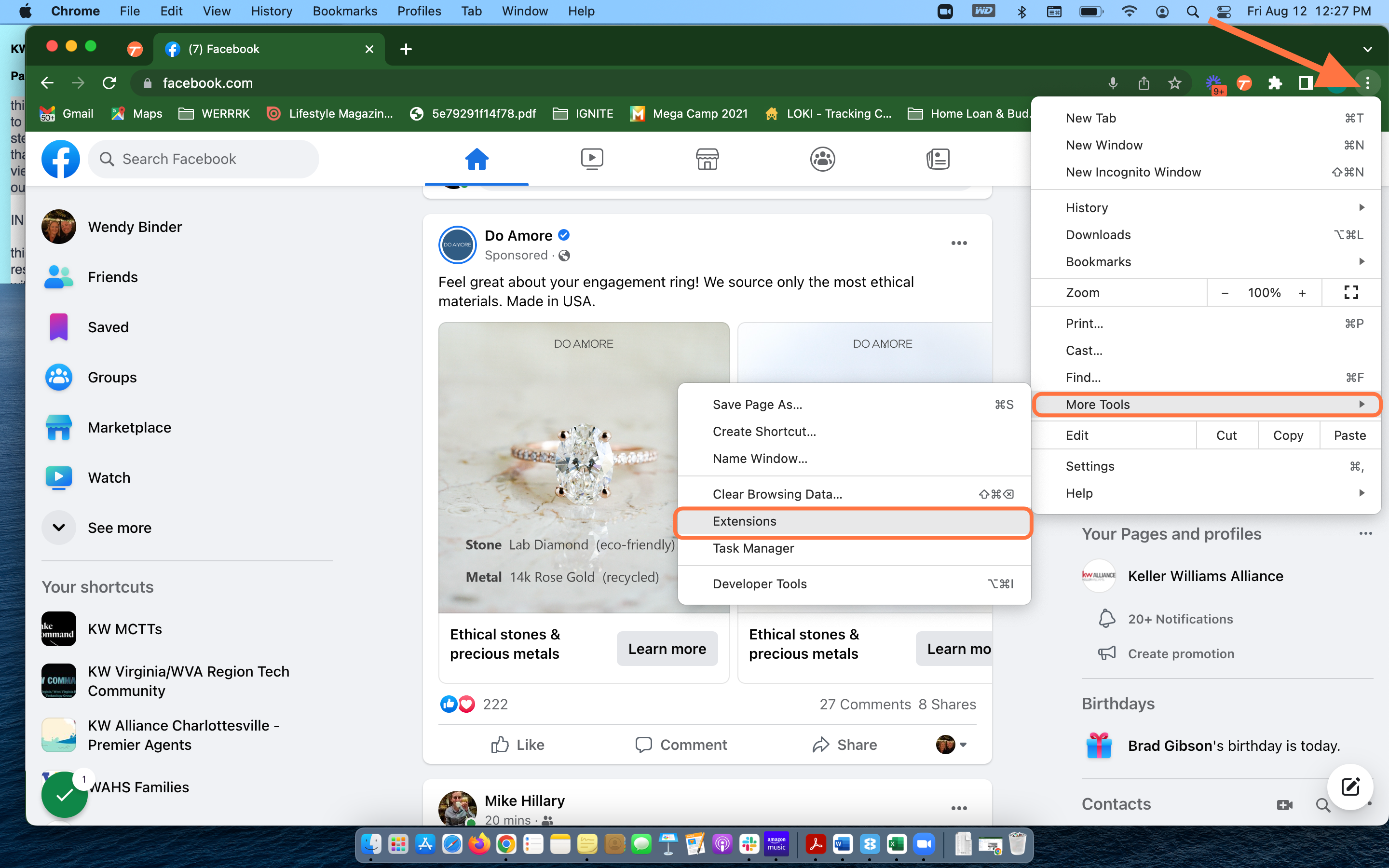Go back with the browser back arrow
Screen dimensions: 1389x868
(x=48, y=83)
